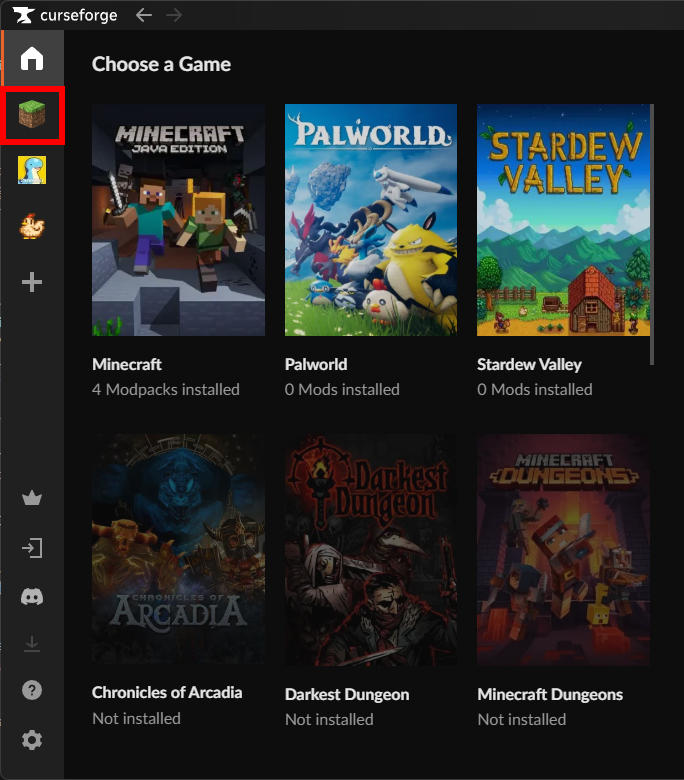Open the crown premium icon
The image size is (684, 780).
pos(32,498)
